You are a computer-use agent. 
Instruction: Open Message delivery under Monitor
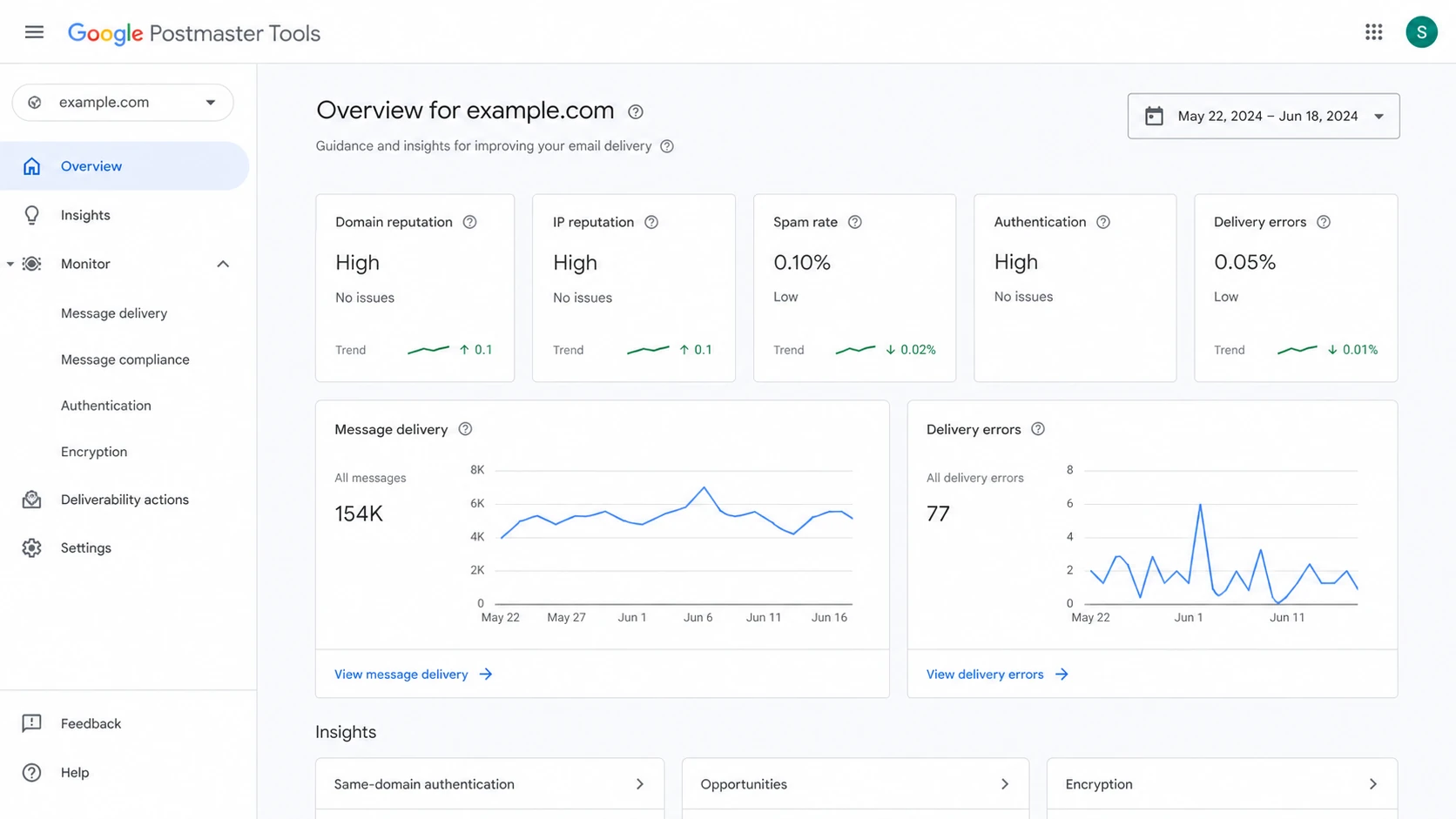(x=114, y=313)
